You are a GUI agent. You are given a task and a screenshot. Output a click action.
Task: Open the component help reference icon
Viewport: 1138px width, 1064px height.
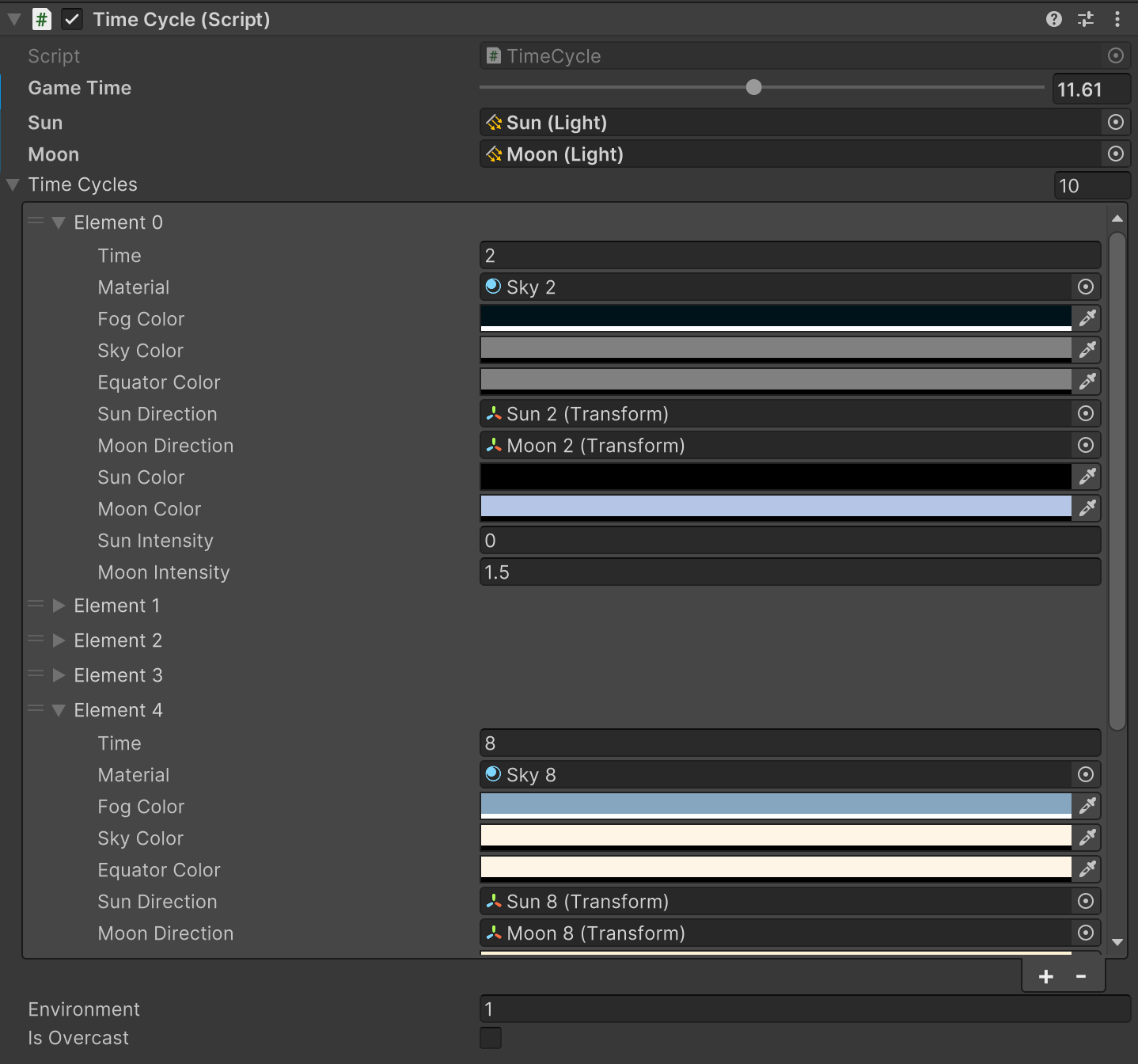coord(1053,19)
